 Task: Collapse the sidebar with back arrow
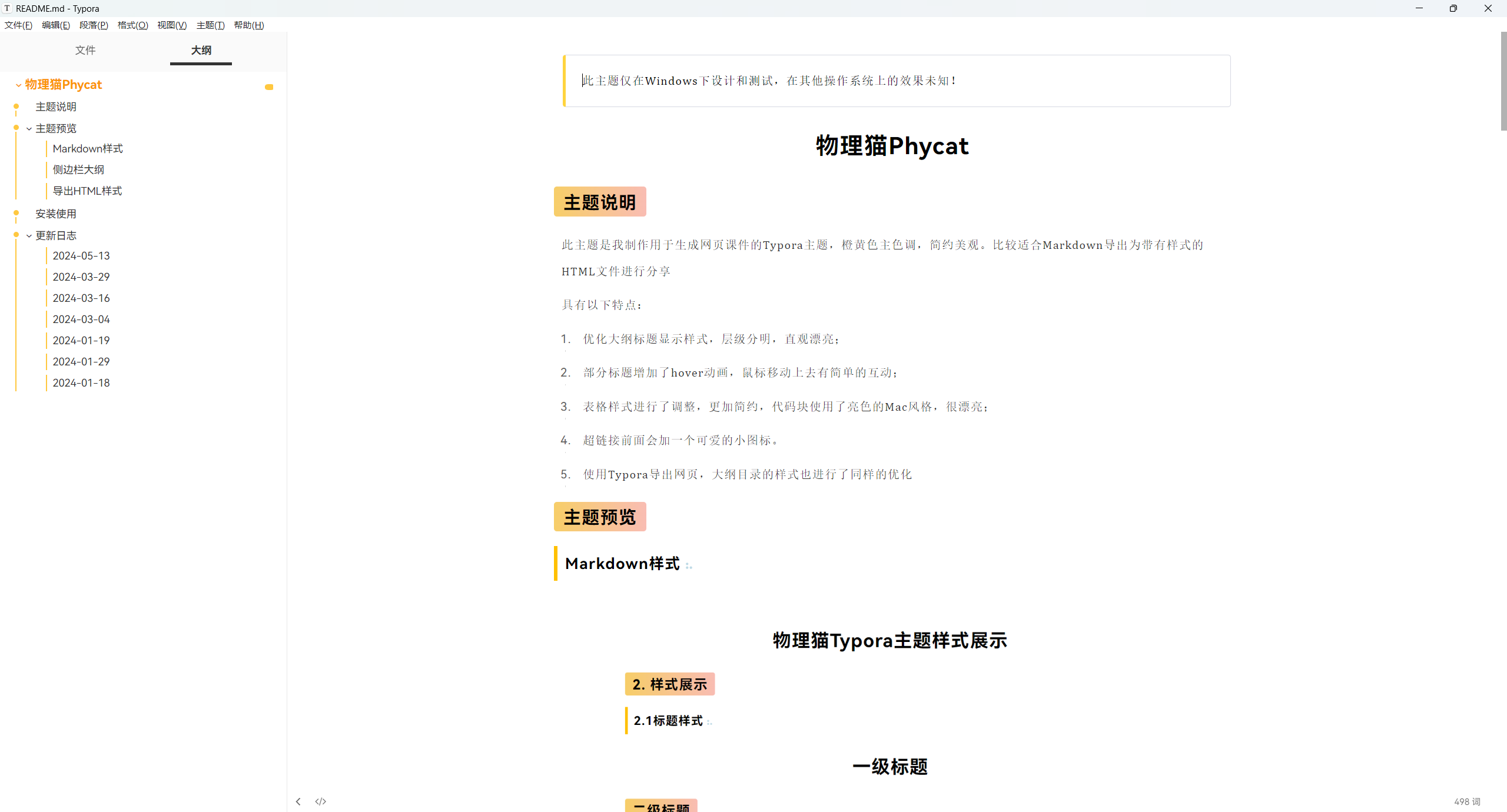pos(298,801)
